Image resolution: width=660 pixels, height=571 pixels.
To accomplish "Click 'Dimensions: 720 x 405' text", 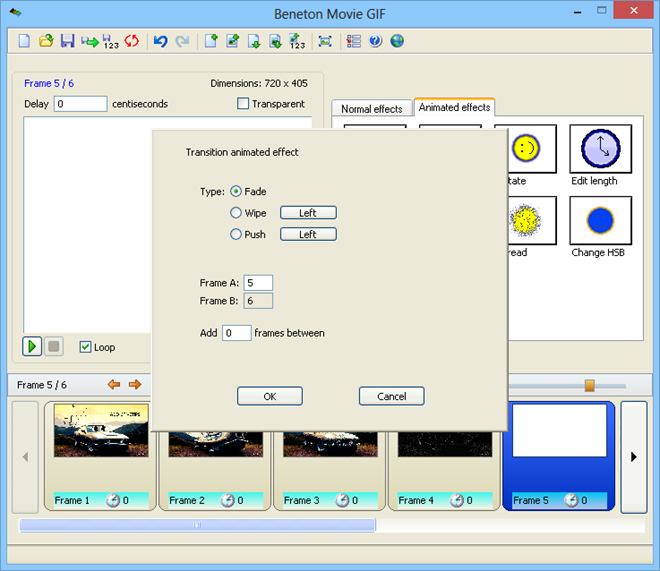I will pyautogui.click(x=259, y=83).
